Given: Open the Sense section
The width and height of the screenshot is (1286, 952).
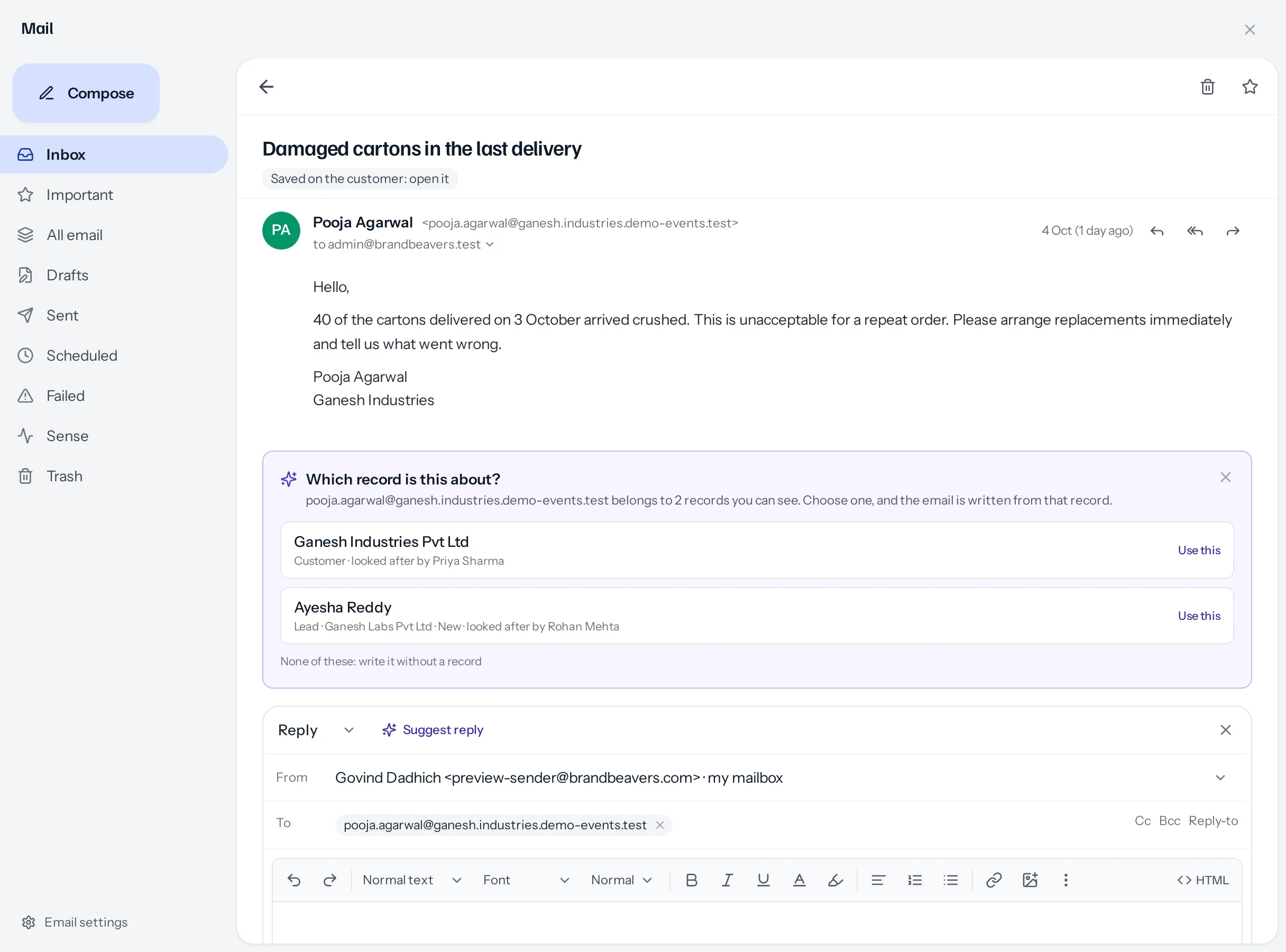Looking at the screenshot, I should [114, 436].
